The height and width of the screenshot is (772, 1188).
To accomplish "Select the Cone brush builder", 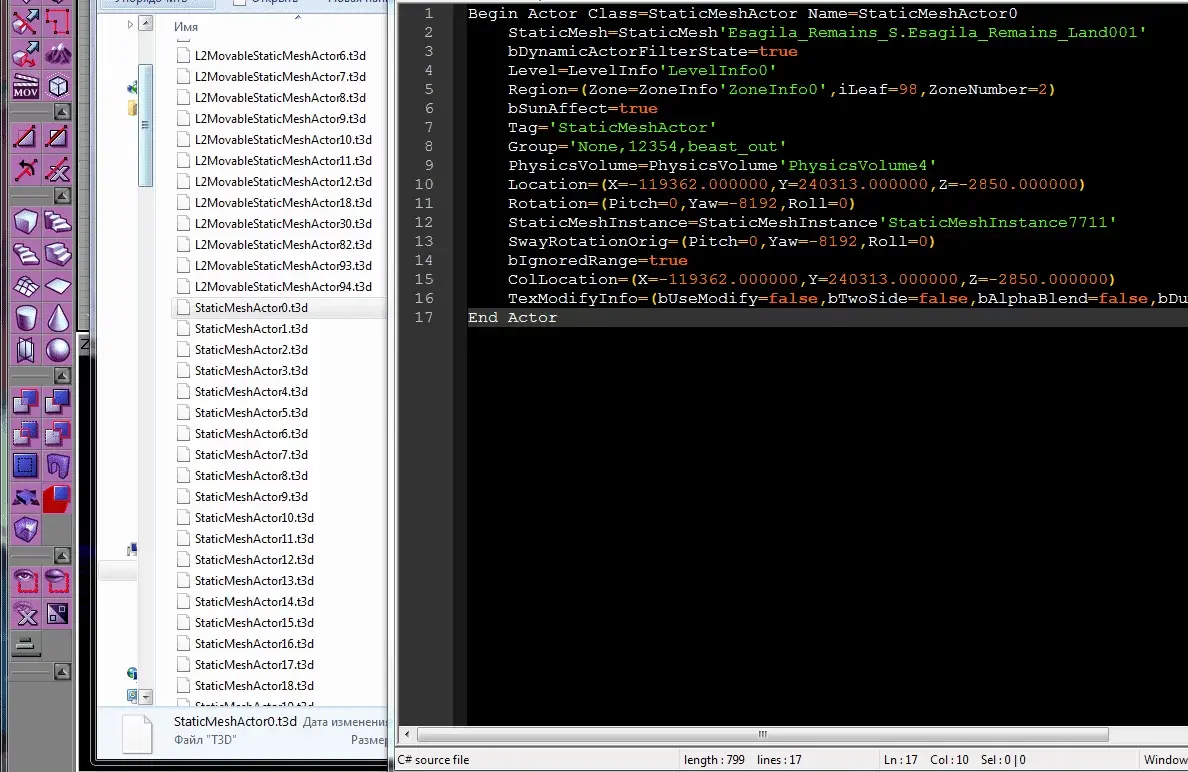I will coord(58,317).
